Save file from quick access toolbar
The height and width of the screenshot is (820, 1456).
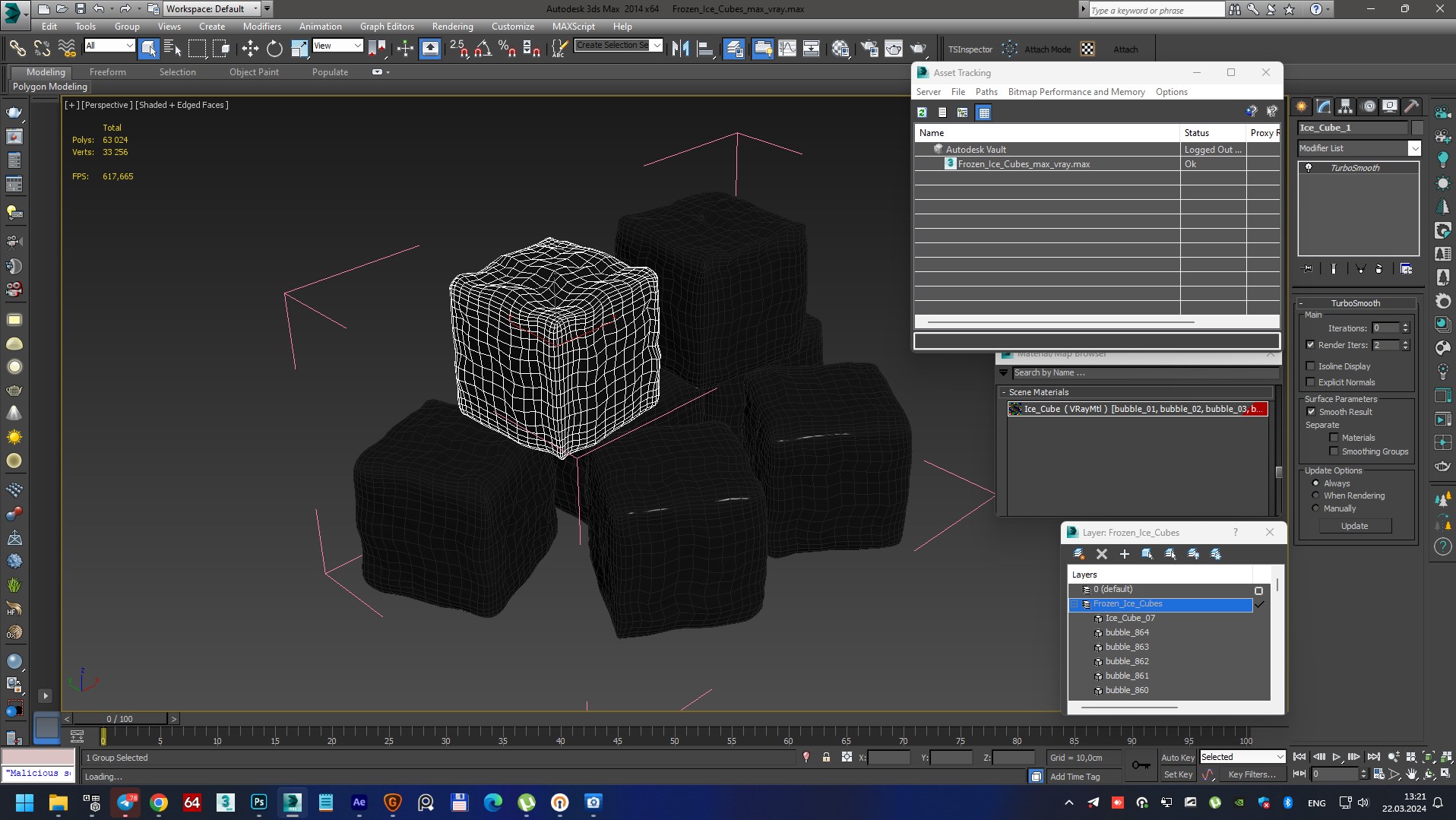pyautogui.click(x=80, y=9)
